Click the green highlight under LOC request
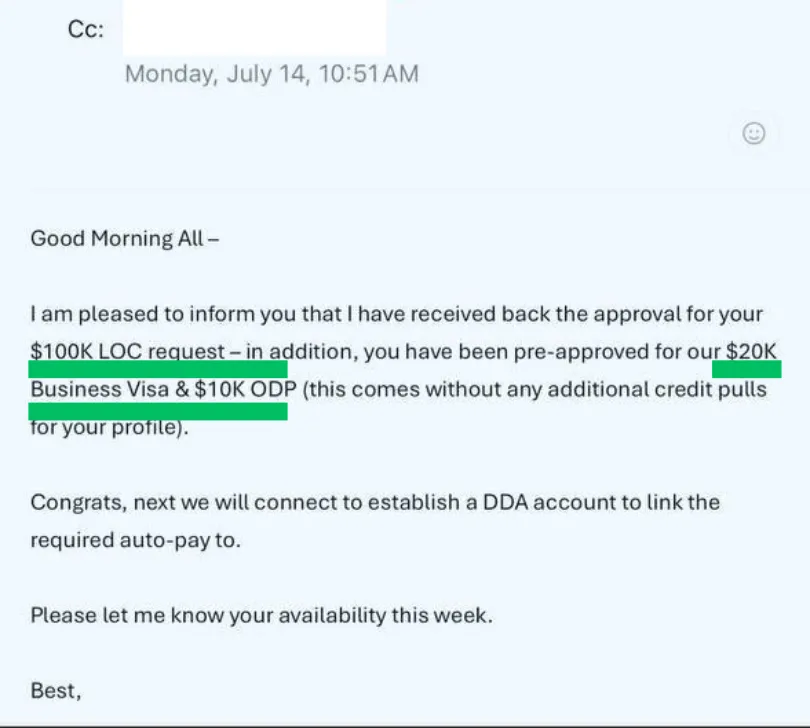 pyautogui.click(x=158, y=369)
